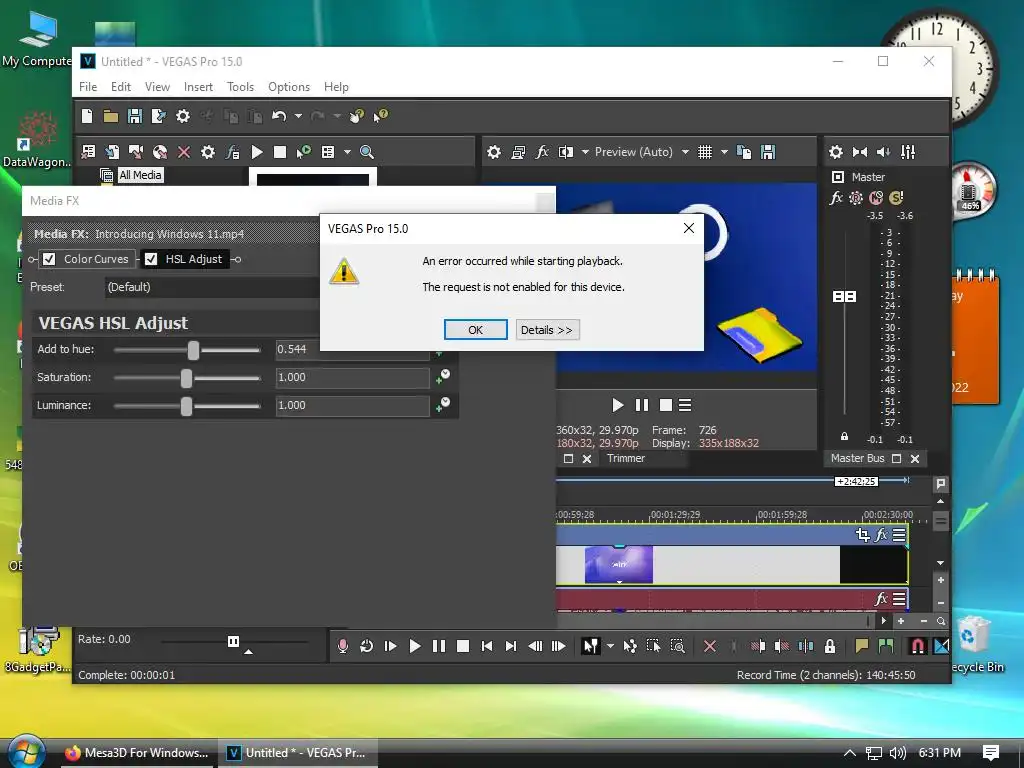Click the What's This help icon

(x=380, y=116)
